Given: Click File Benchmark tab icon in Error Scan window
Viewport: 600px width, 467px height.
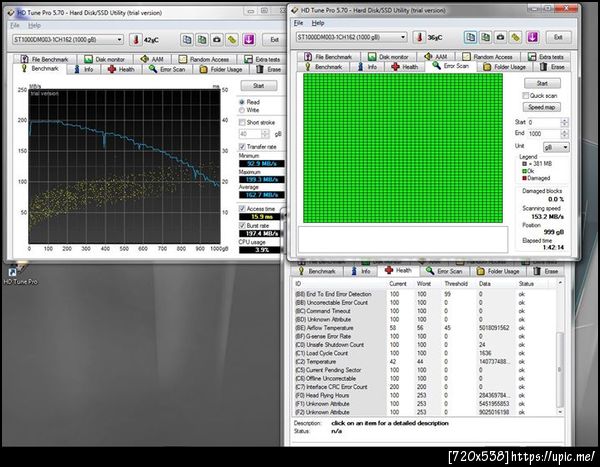Looking at the screenshot, I should [308, 57].
